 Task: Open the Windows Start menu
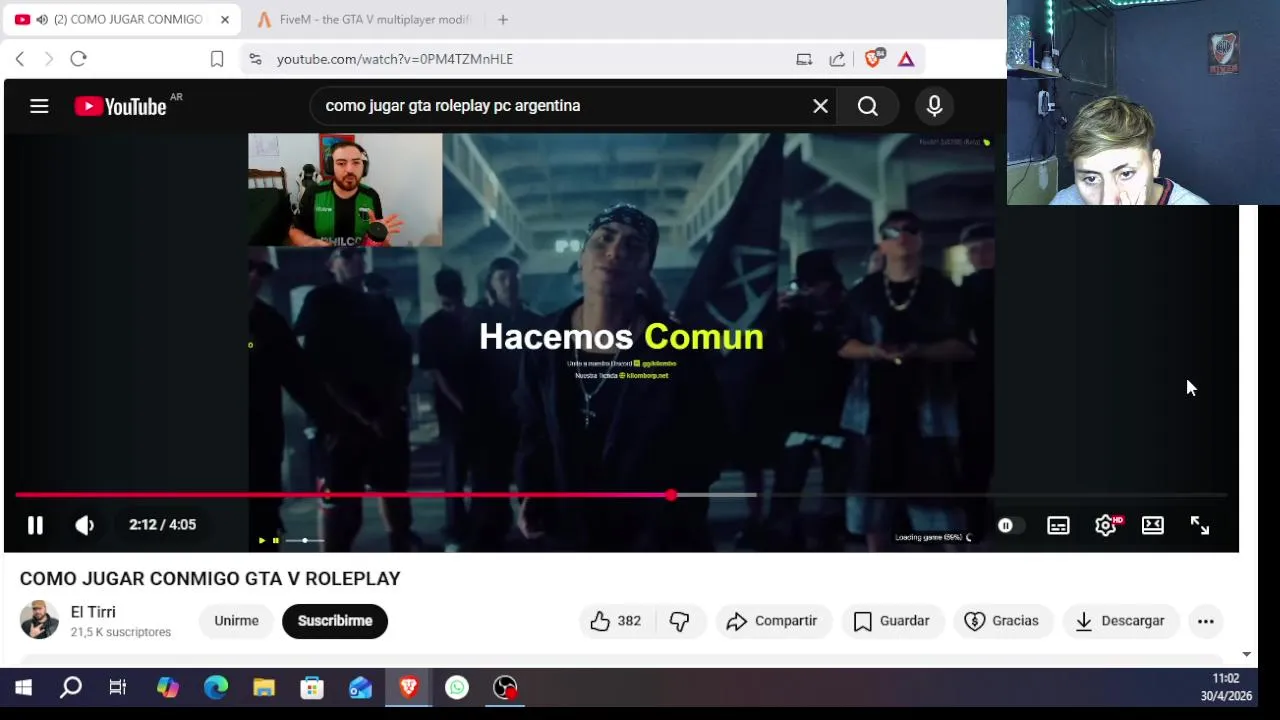click(23, 688)
